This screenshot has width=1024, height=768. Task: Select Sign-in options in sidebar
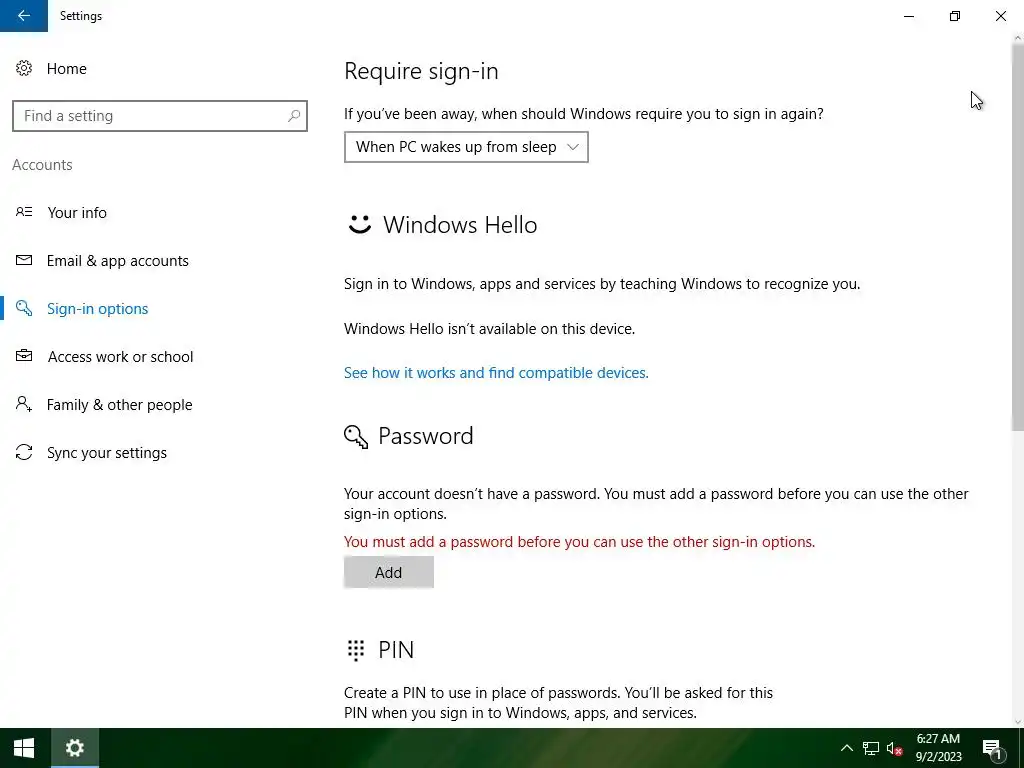click(97, 308)
